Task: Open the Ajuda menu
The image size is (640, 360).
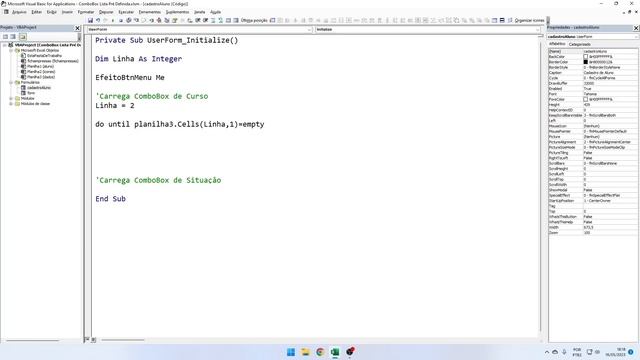Action: (215, 12)
